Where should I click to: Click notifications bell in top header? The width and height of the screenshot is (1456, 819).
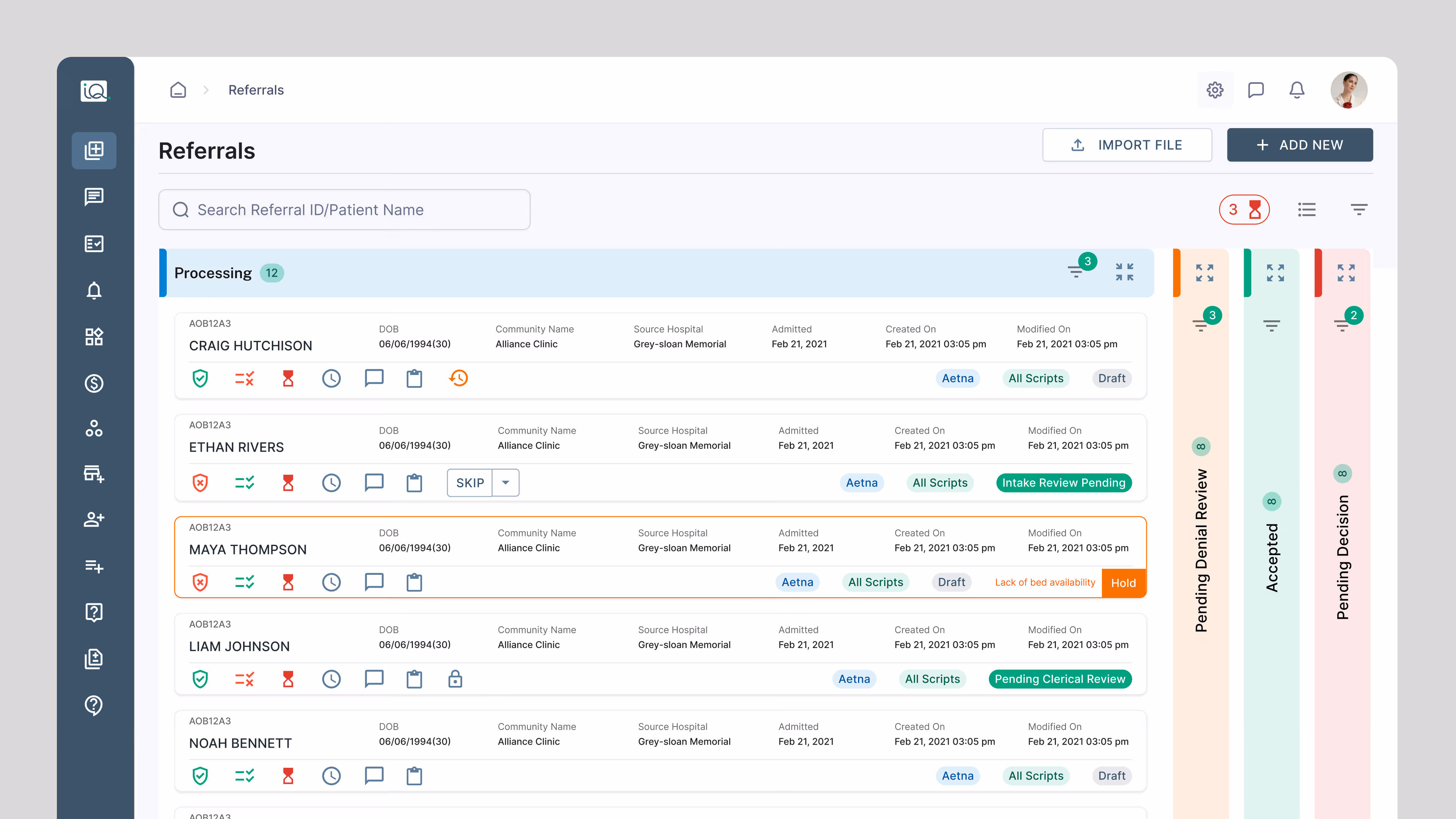point(1297,90)
